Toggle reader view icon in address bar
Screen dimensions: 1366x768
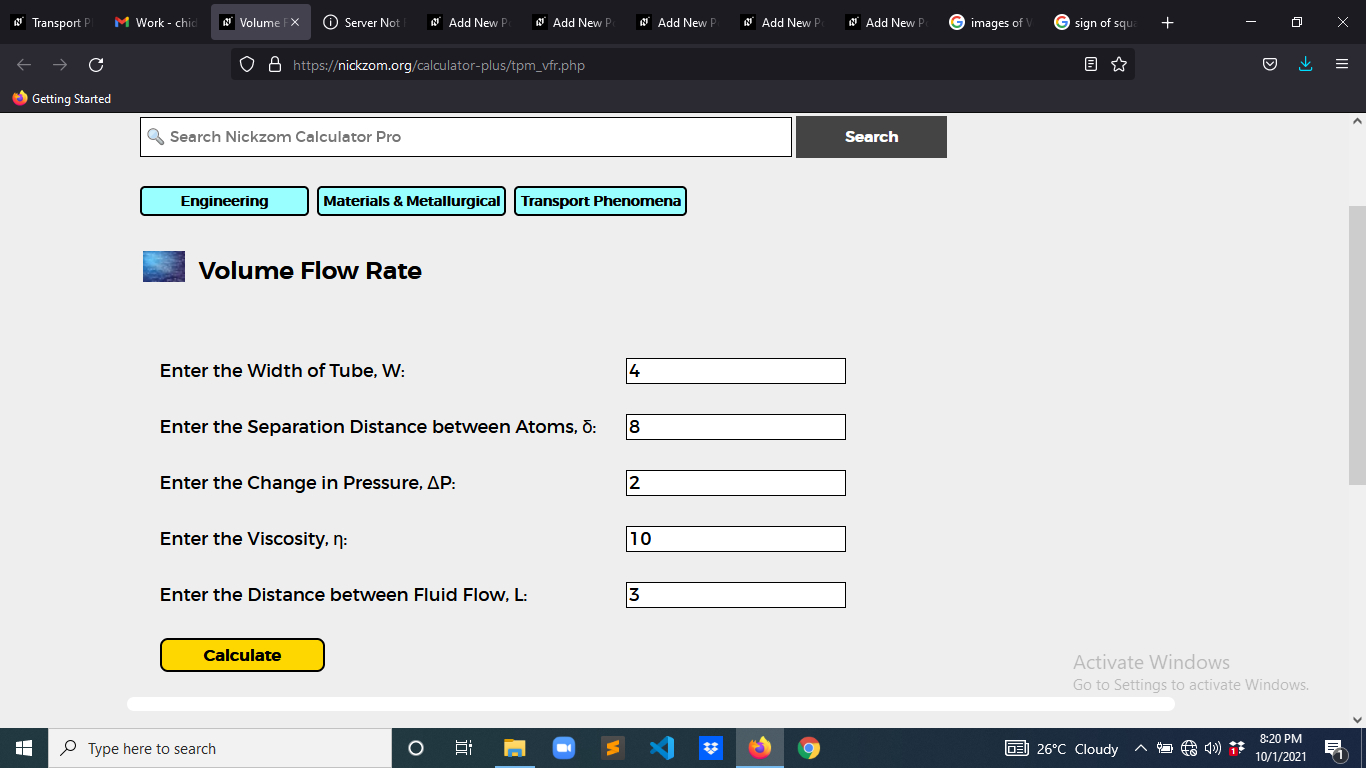[x=1091, y=65]
